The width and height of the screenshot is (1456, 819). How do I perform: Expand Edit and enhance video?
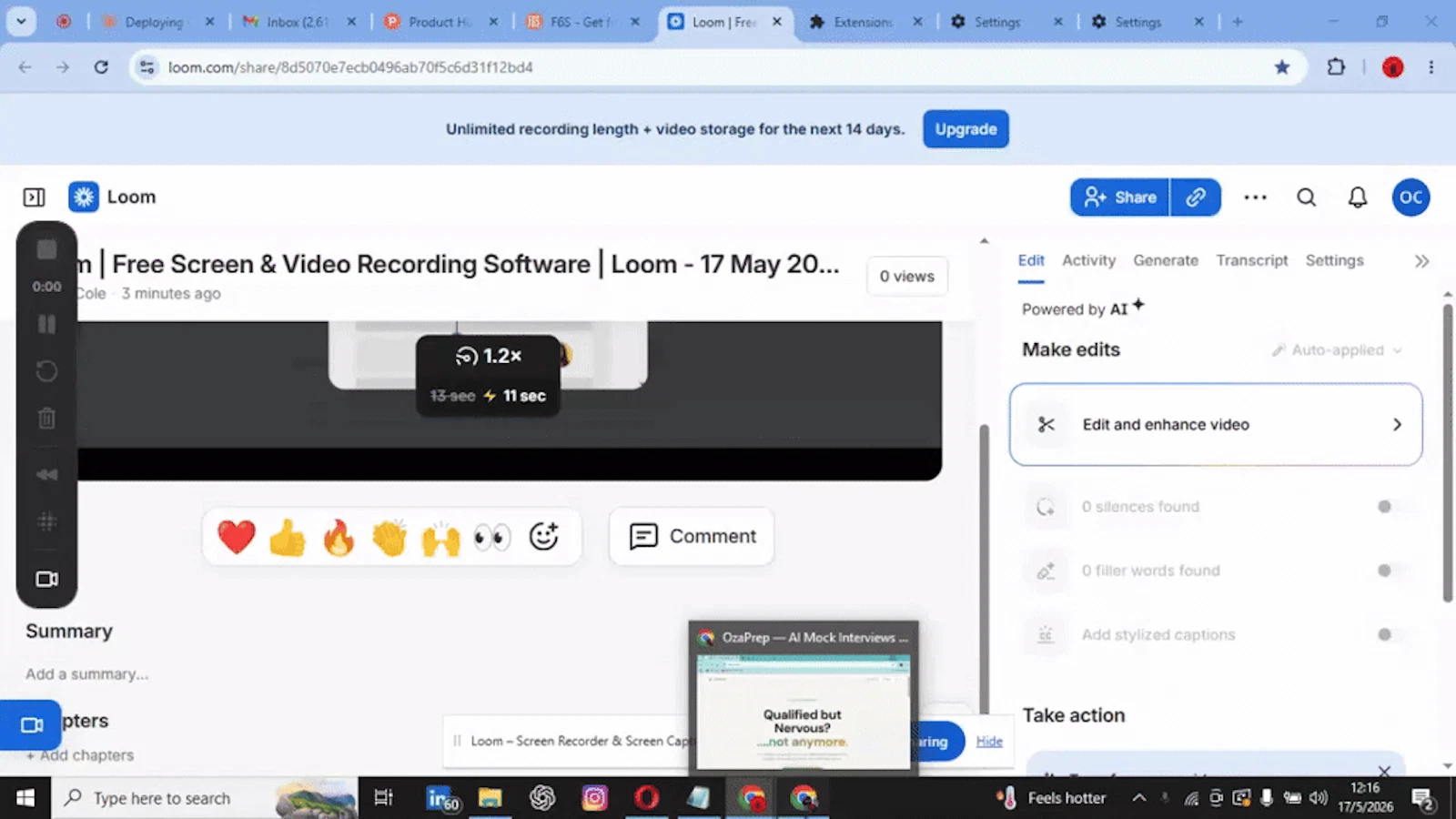(1216, 424)
